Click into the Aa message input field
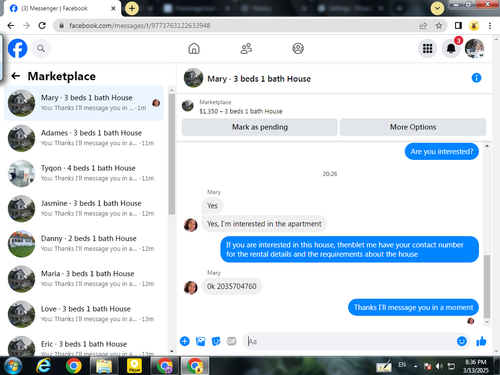500x375 pixels. click(350, 341)
